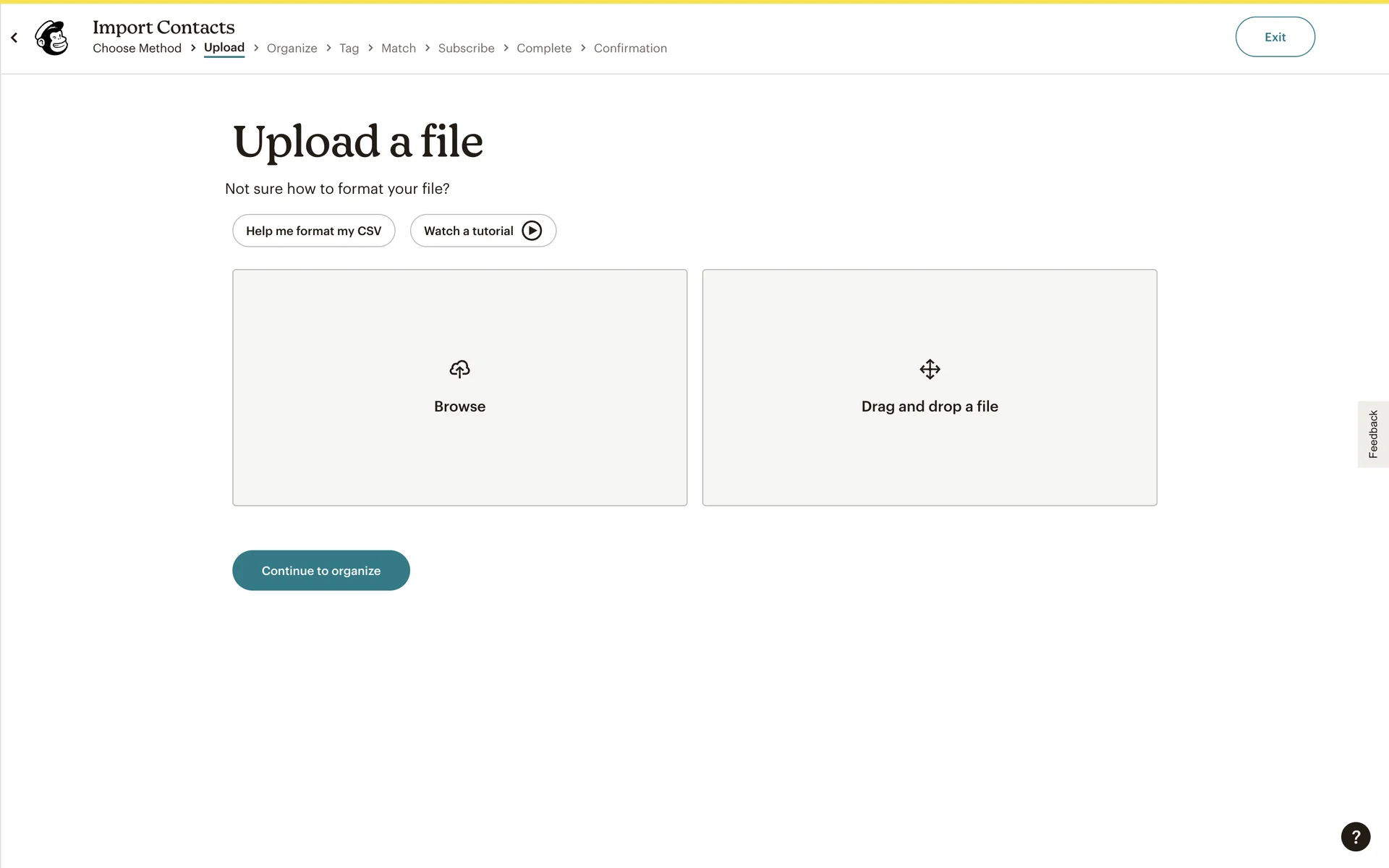Click the back arrow chevron
The image size is (1389, 868).
14,38
